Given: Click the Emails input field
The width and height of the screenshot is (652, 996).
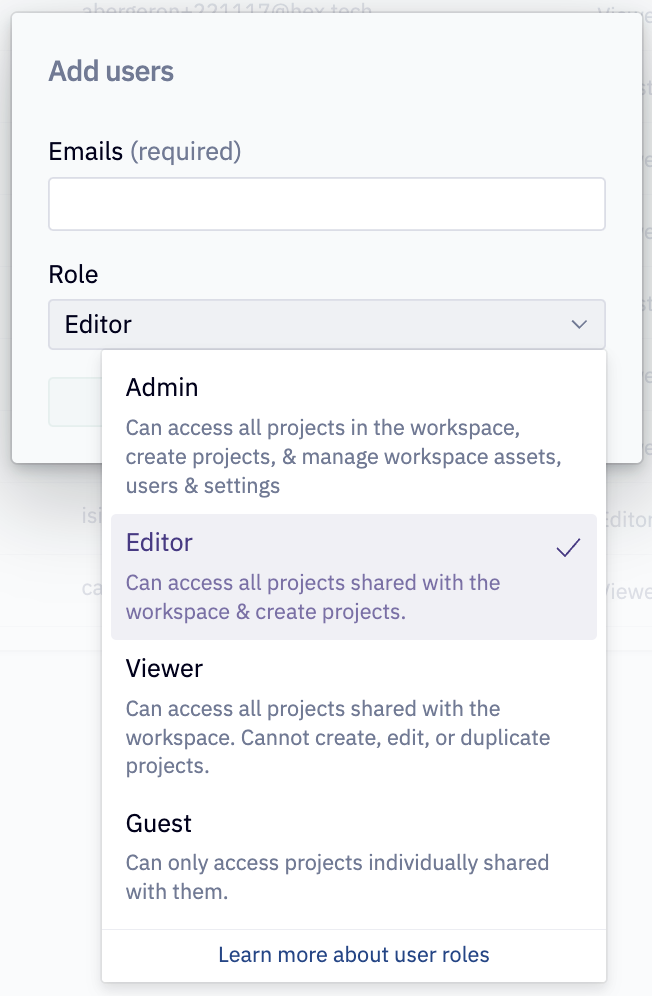Looking at the screenshot, I should (x=327, y=204).
